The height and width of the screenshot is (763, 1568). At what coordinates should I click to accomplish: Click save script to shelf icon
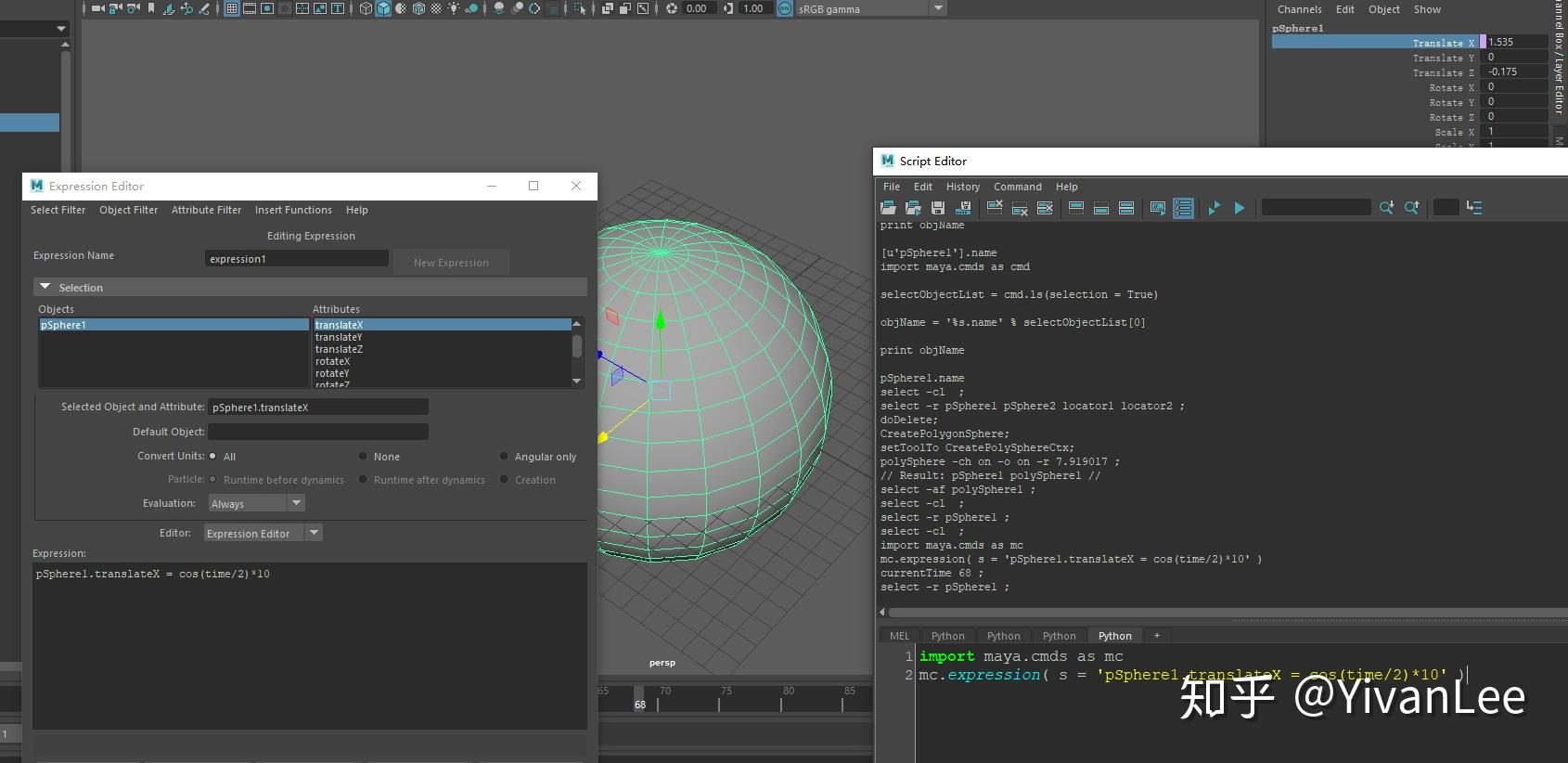tap(963, 208)
